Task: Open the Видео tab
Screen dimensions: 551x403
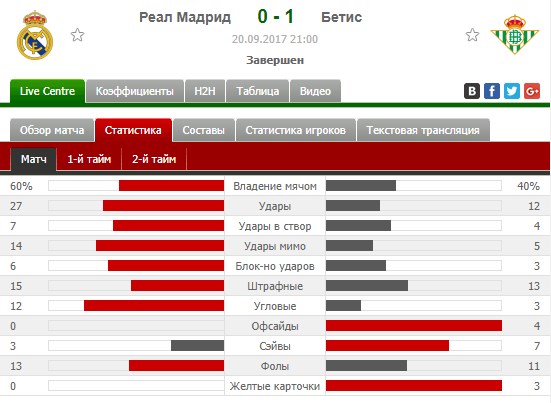Action: pyautogui.click(x=315, y=91)
